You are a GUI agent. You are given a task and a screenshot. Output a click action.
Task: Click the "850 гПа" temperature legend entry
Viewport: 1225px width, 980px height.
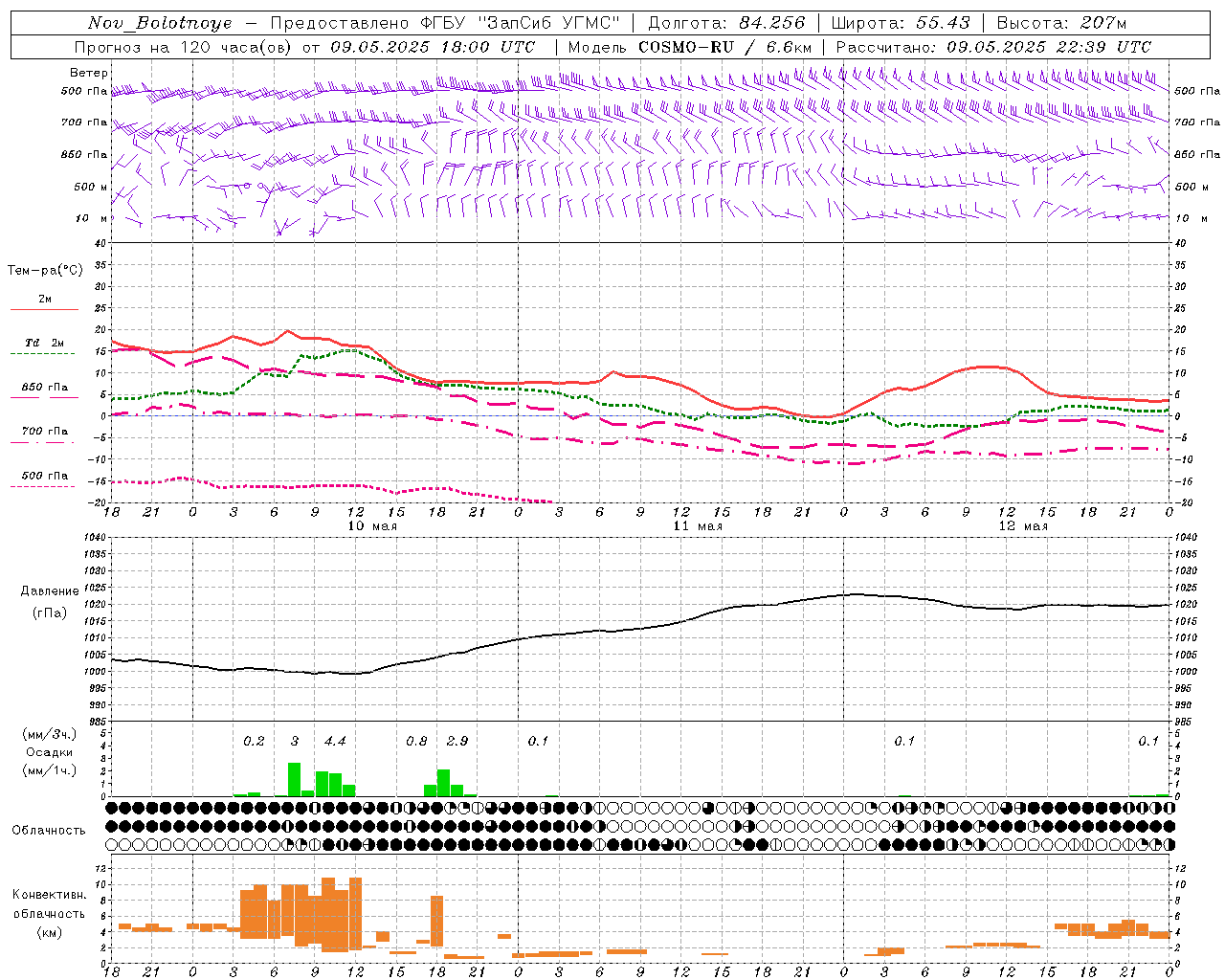click(x=45, y=388)
